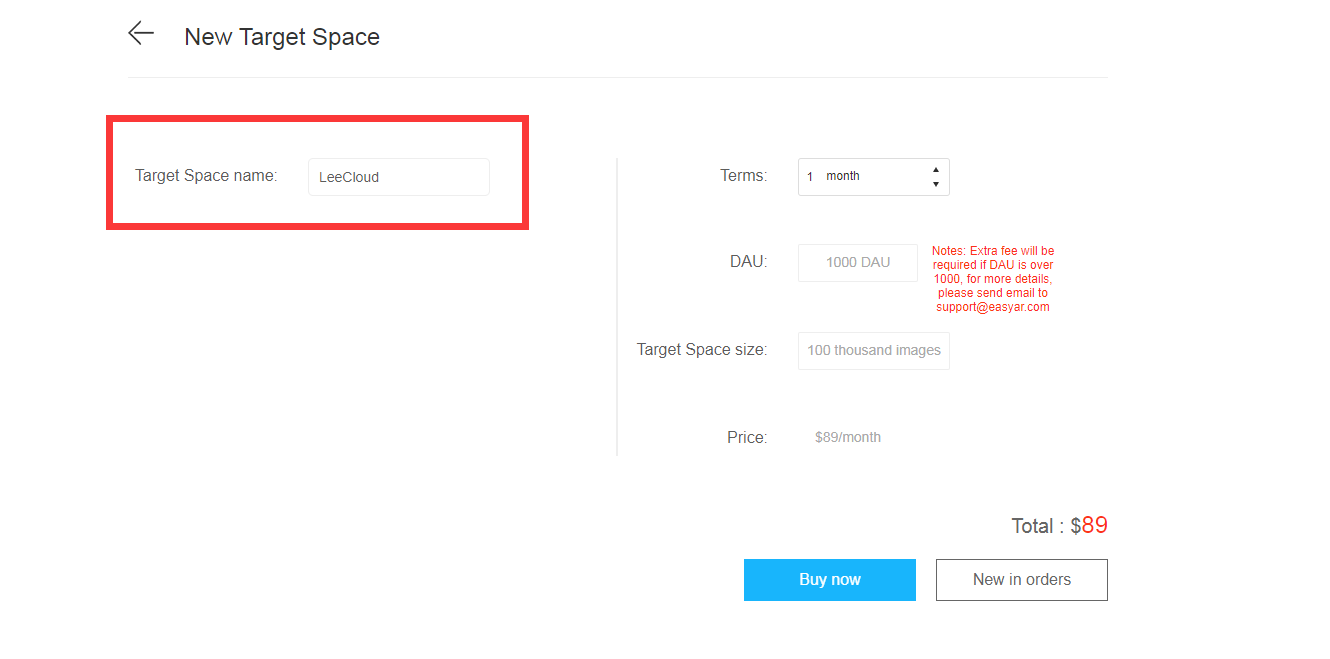Click the back arrow icon
This screenshot has width=1330, height=659.
click(x=141, y=33)
